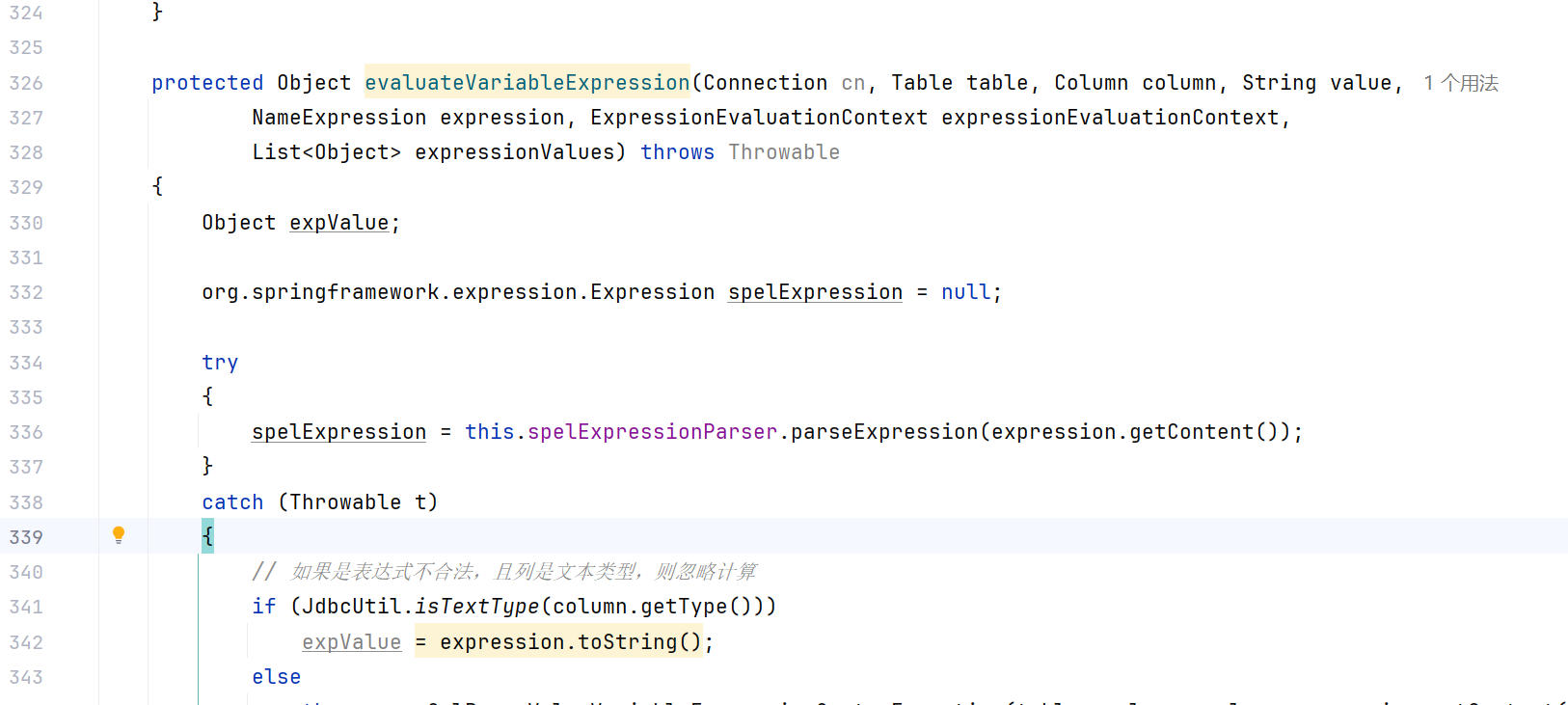Image resolution: width=1568 pixels, height=705 pixels.
Task: Click the spelExpressionParser field reference
Action: (652, 432)
